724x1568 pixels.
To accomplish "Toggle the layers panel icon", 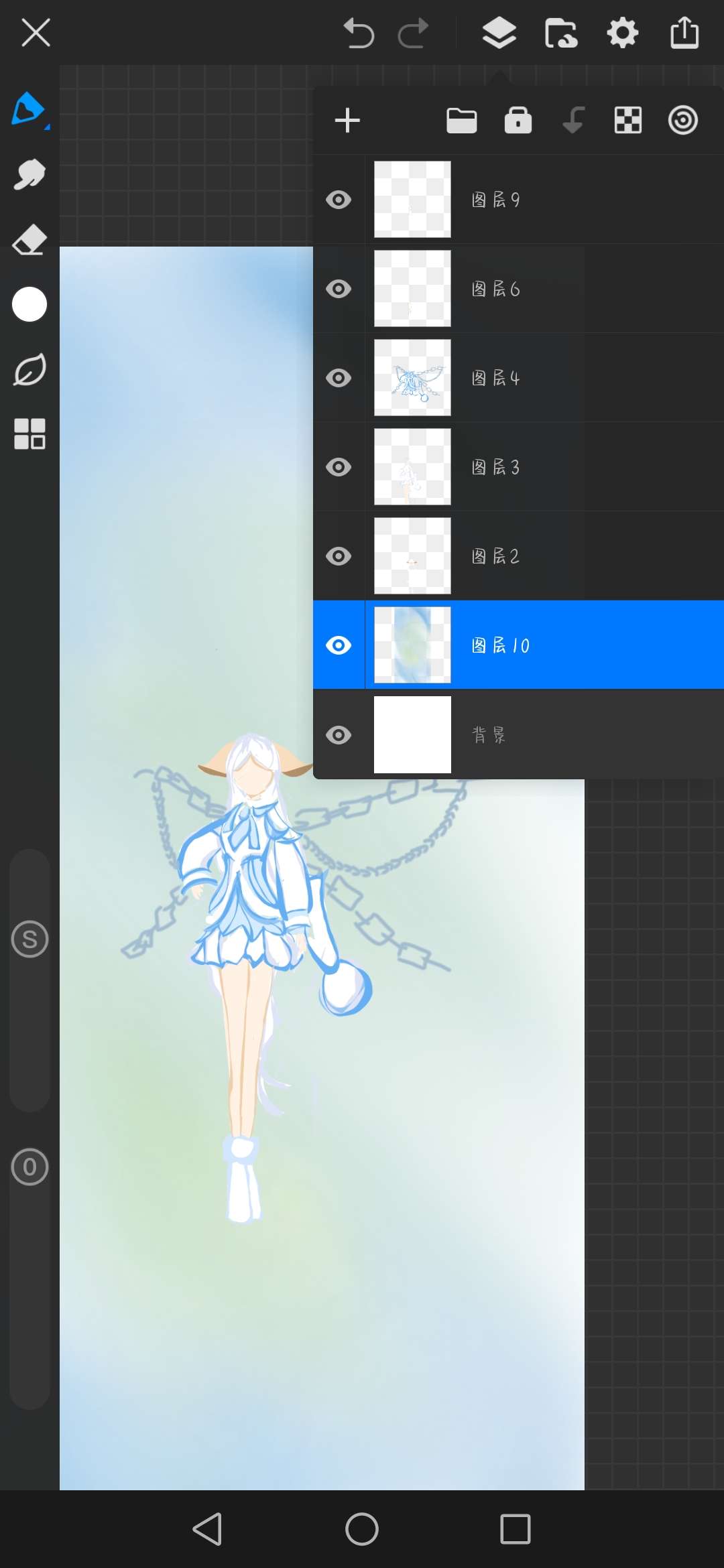I will pyautogui.click(x=499, y=33).
